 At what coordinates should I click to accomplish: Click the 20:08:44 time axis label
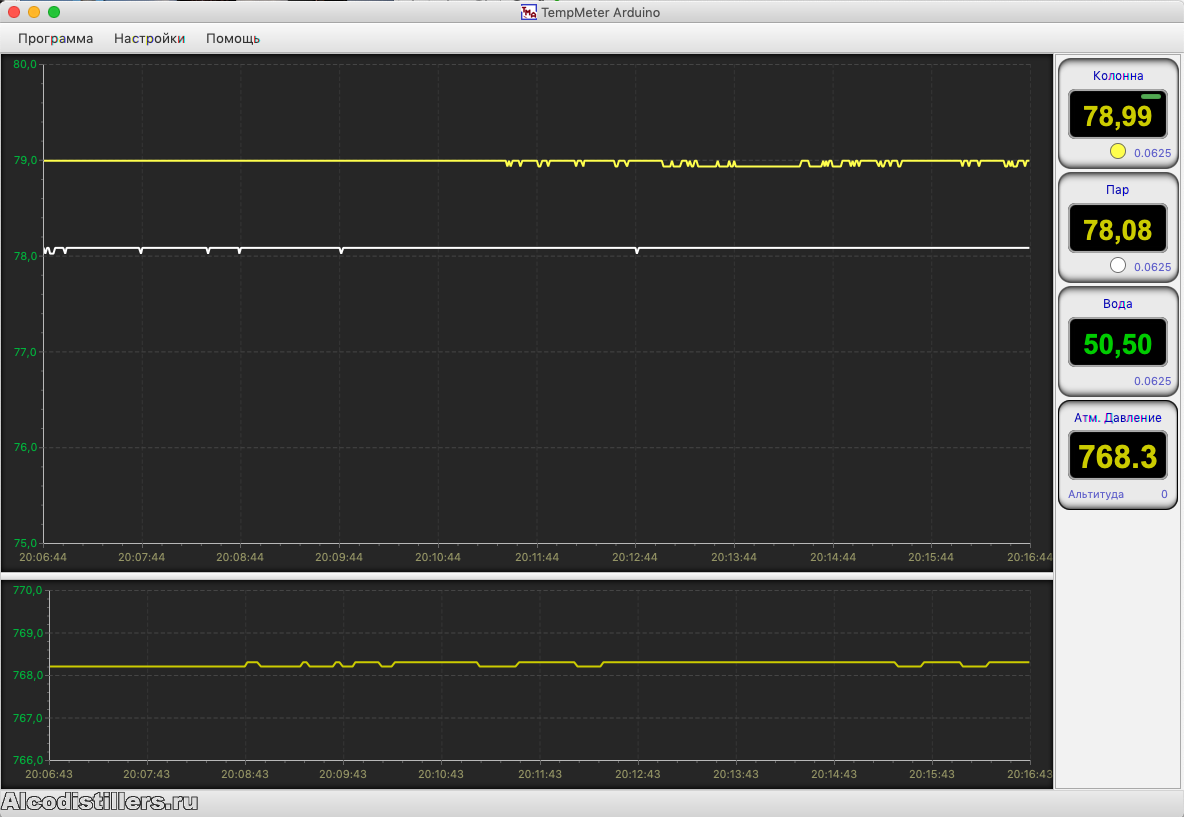[x=240, y=557]
